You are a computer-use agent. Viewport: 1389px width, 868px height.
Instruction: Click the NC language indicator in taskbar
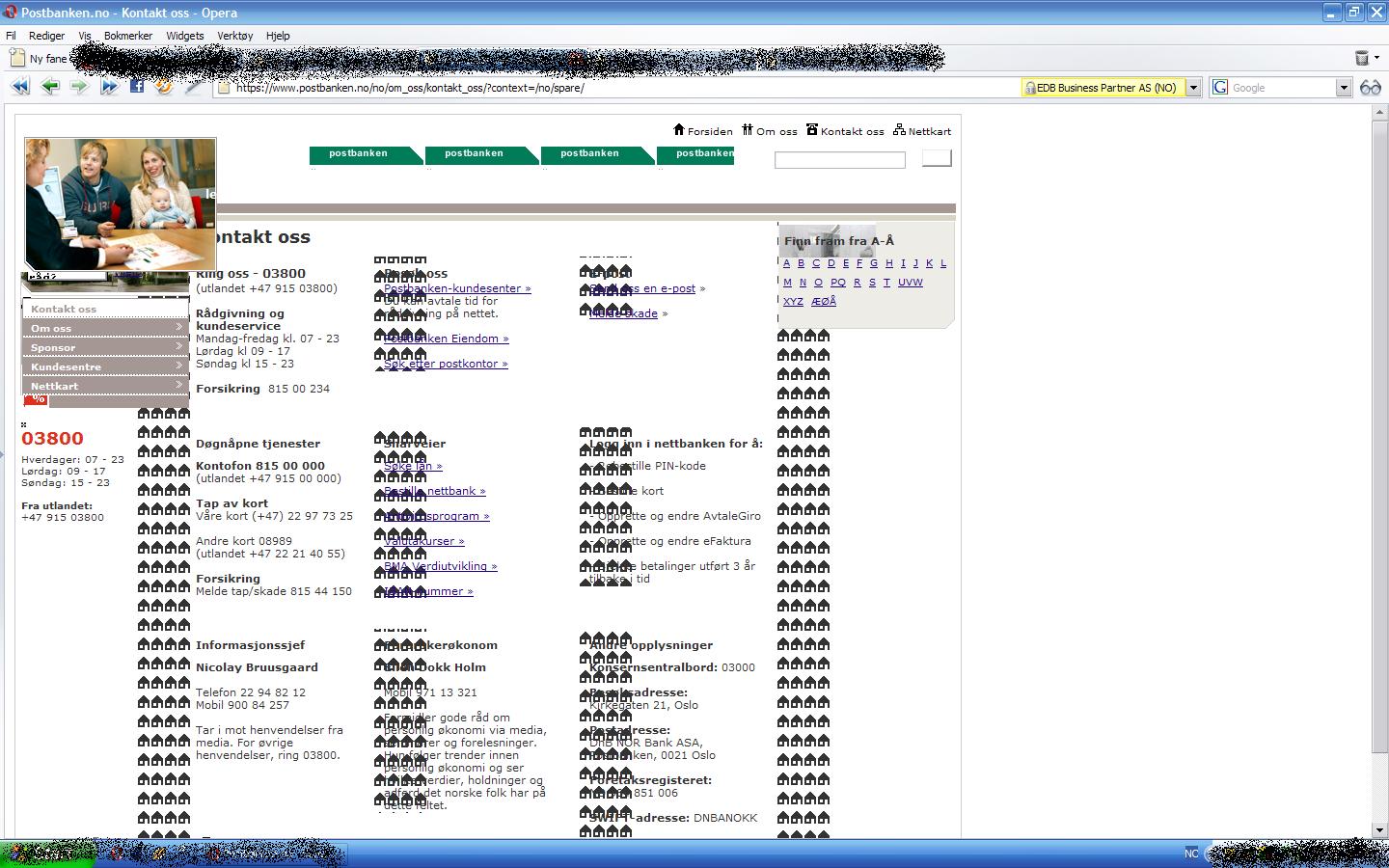point(1191,854)
